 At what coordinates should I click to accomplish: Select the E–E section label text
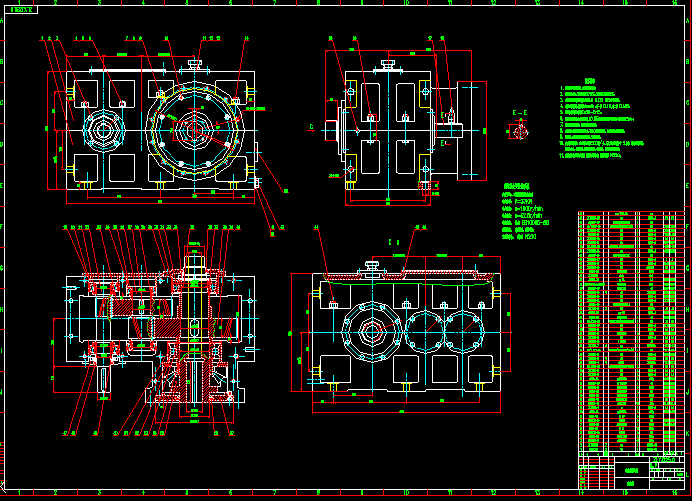[520, 113]
